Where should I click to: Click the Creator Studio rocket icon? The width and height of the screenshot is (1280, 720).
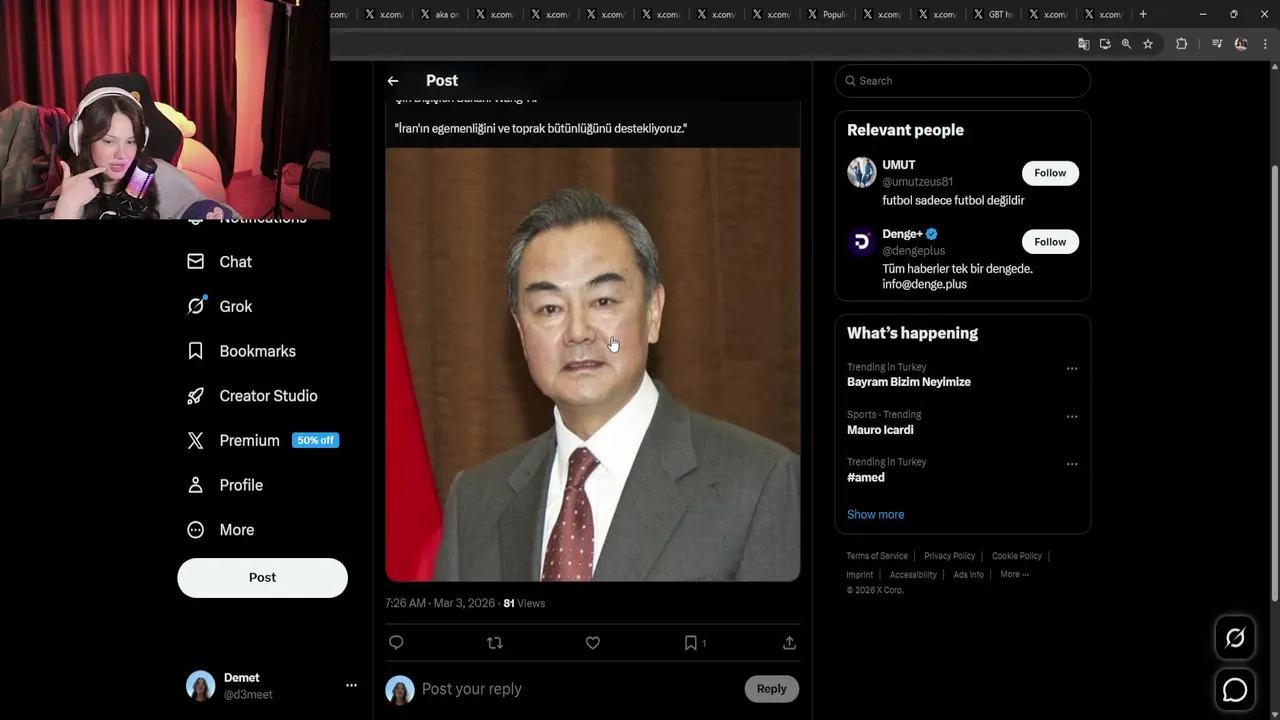[x=196, y=396]
